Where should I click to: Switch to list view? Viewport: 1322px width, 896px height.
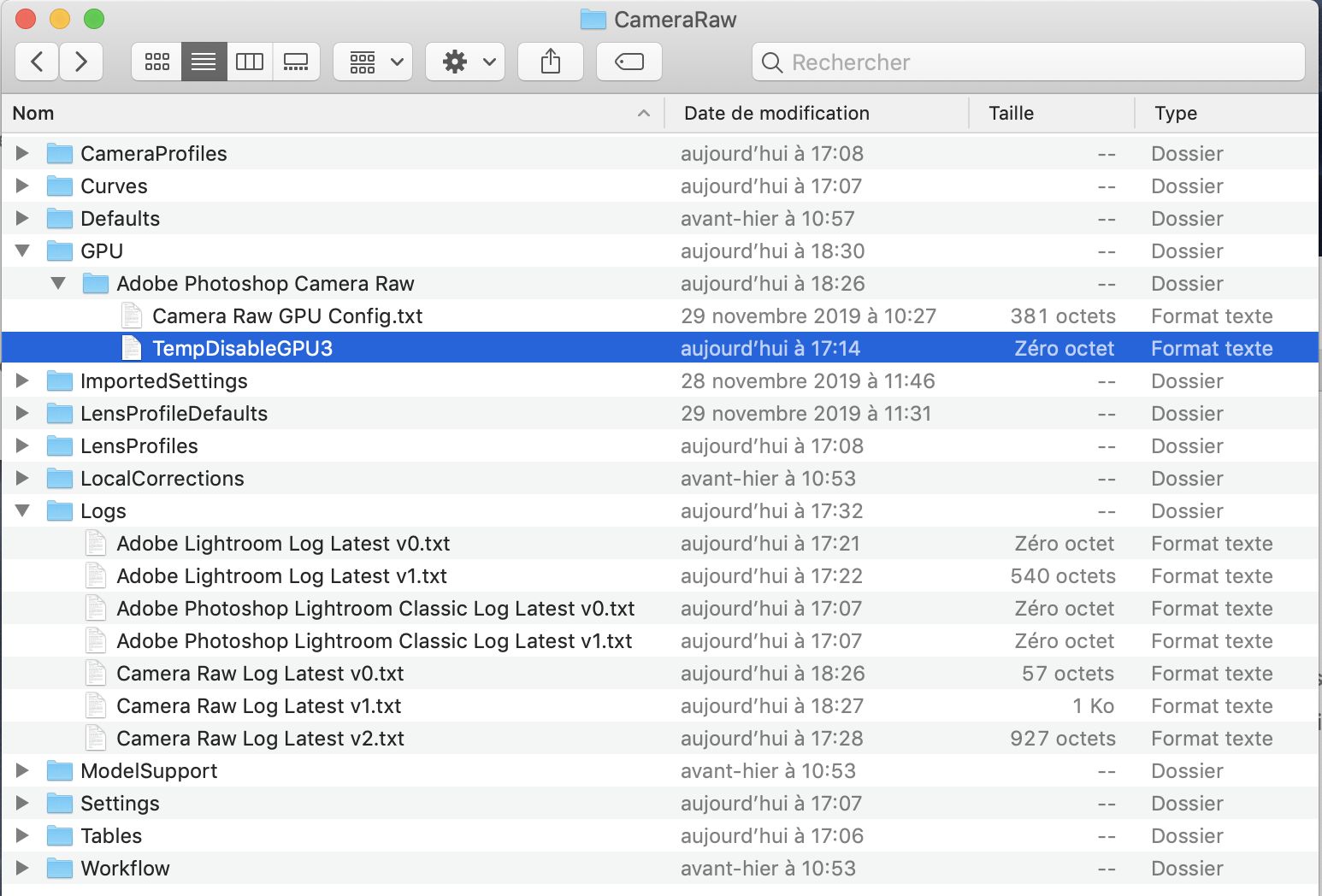(204, 62)
